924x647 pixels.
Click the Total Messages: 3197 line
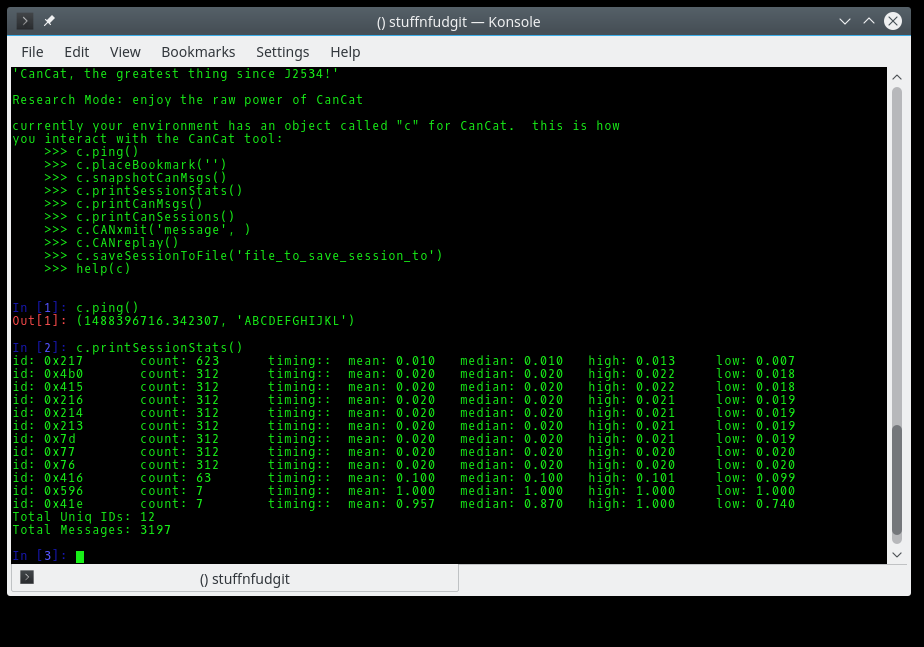[92, 530]
